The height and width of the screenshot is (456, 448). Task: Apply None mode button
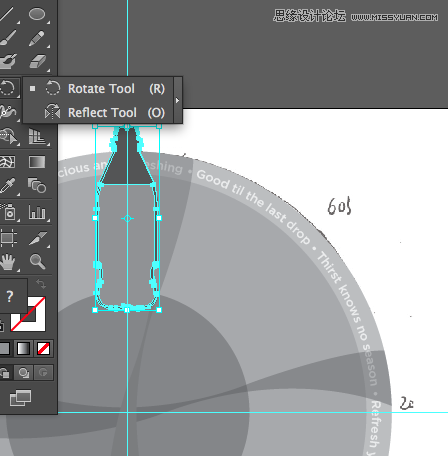click(x=43, y=349)
